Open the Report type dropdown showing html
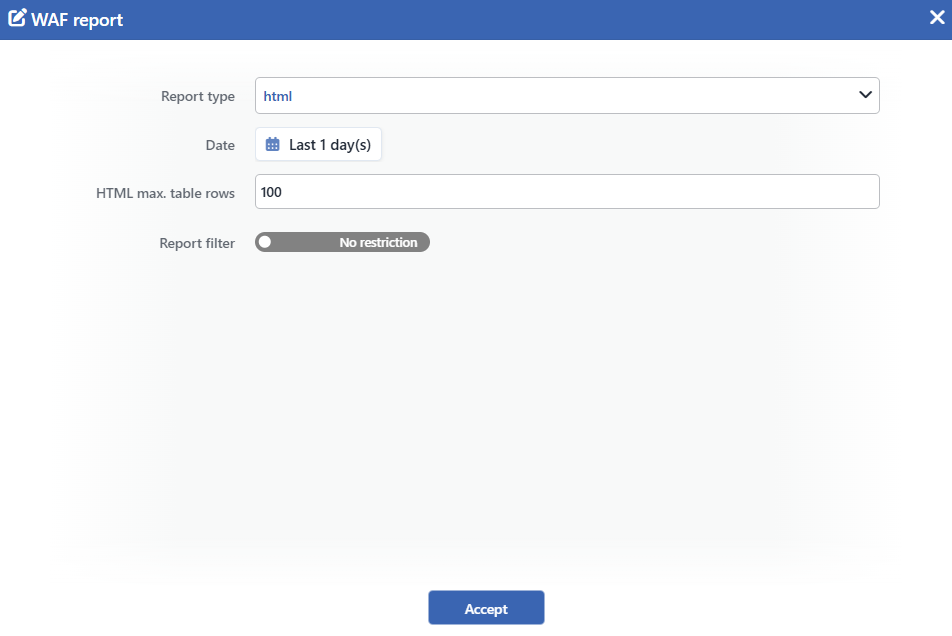The image size is (952, 636). [x=567, y=95]
